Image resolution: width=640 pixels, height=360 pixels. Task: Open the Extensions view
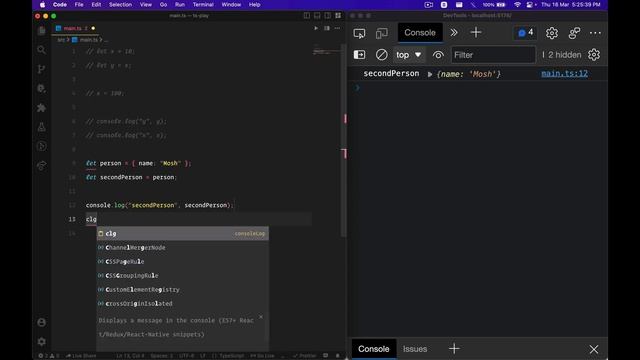pos(42,108)
